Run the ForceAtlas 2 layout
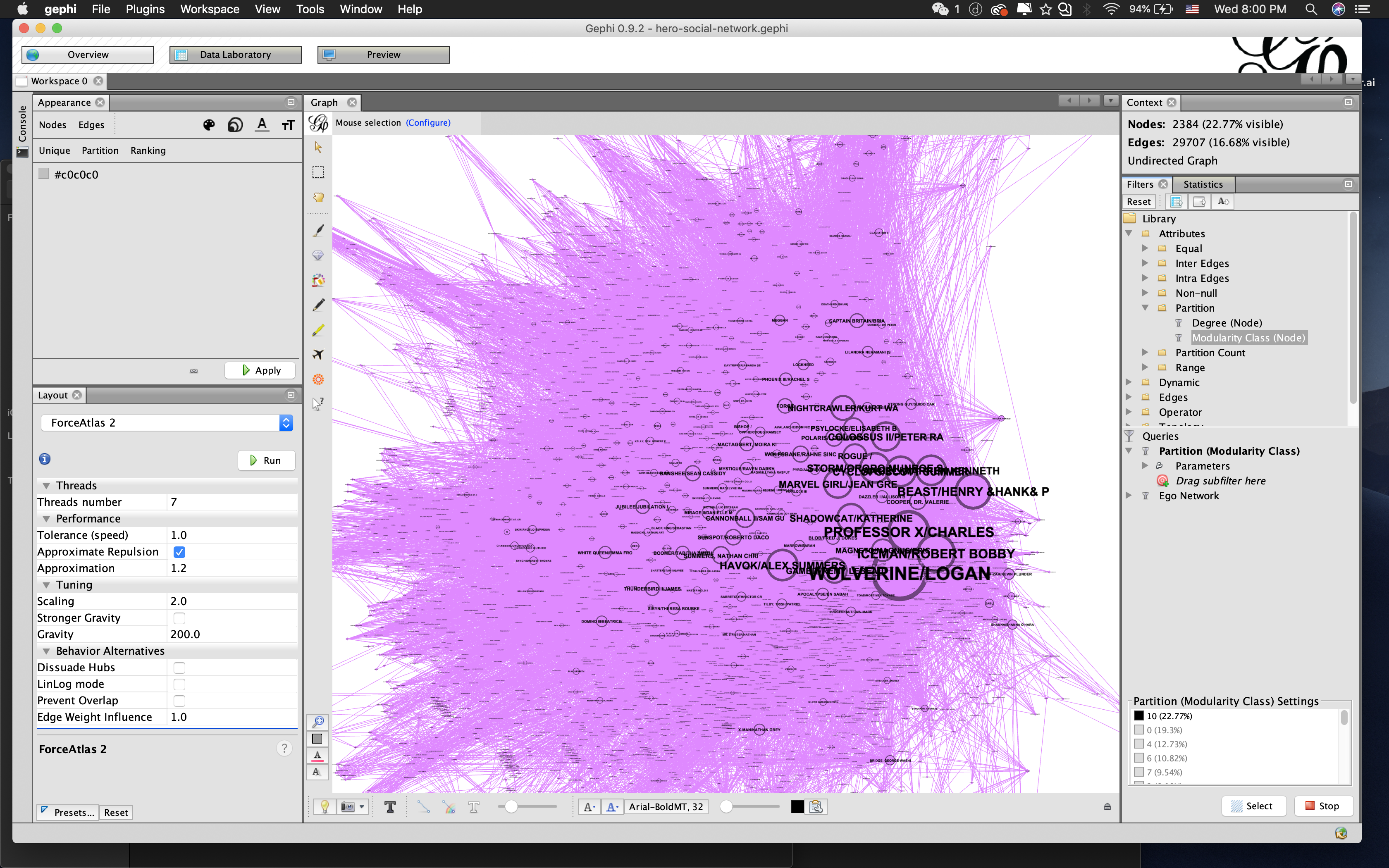Viewport: 1389px width, 868px height. tap(266, 460)
